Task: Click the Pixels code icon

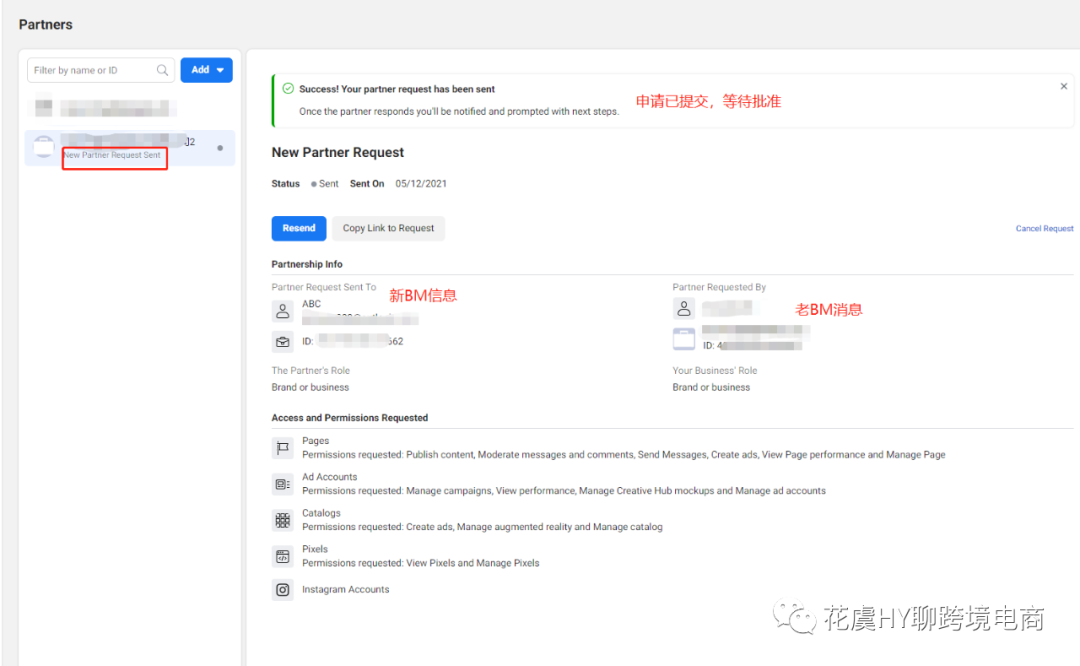Action: [x=282, y=556]
